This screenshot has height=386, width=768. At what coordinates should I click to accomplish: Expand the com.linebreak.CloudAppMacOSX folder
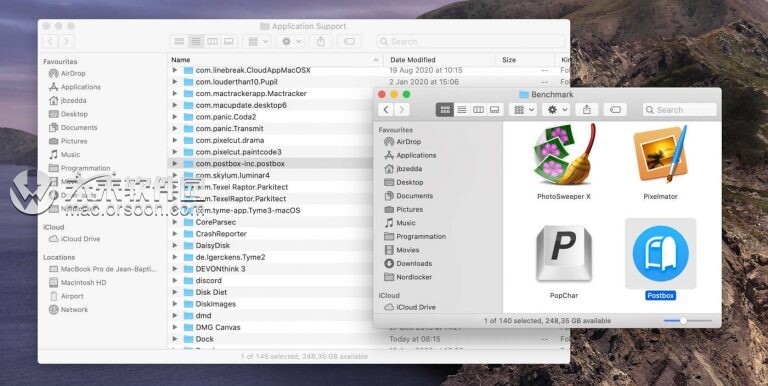click(175, 70)
